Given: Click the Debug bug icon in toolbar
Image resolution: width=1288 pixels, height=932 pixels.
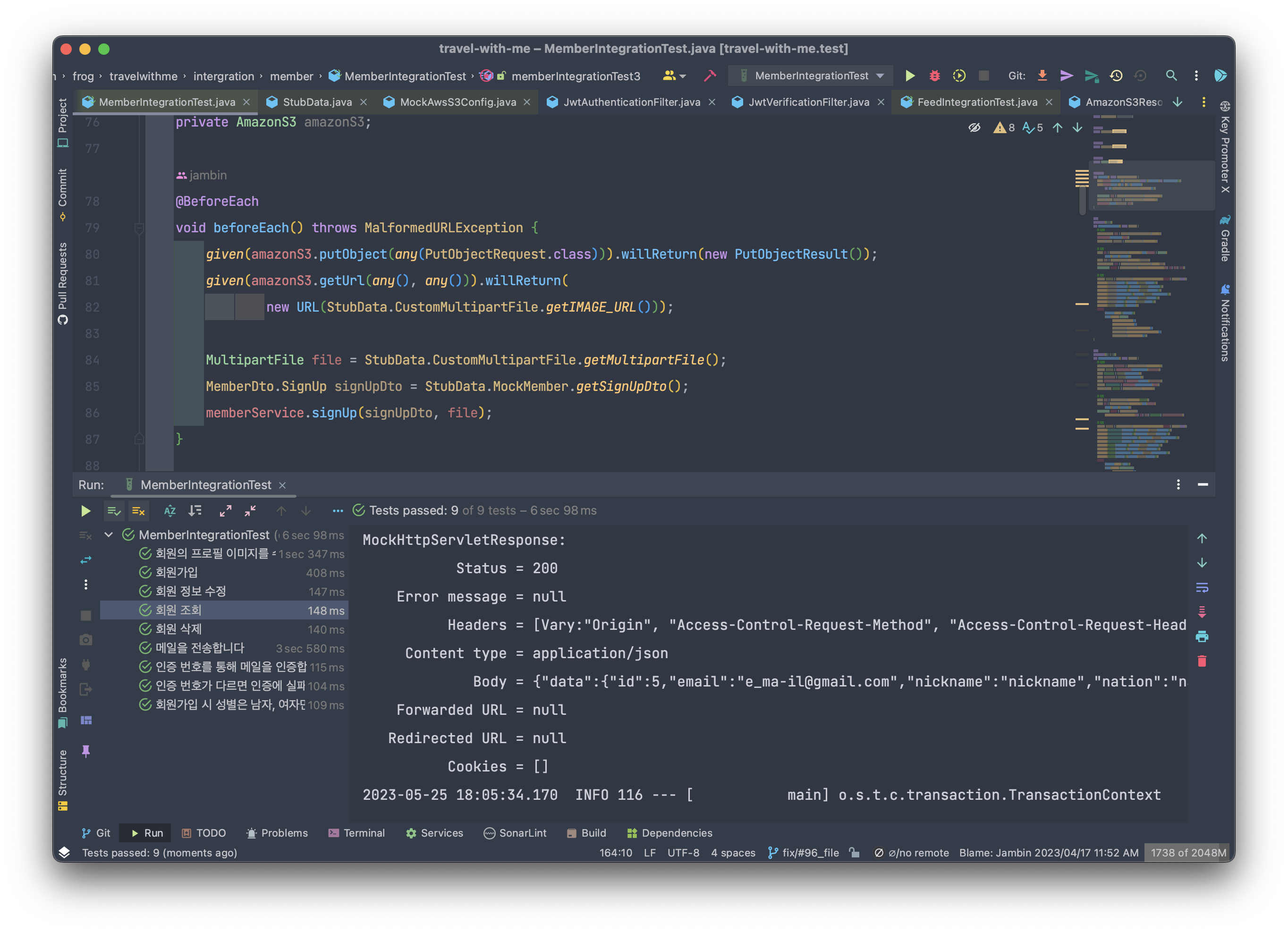Looking at the screenshot, I should coord(934,76).
